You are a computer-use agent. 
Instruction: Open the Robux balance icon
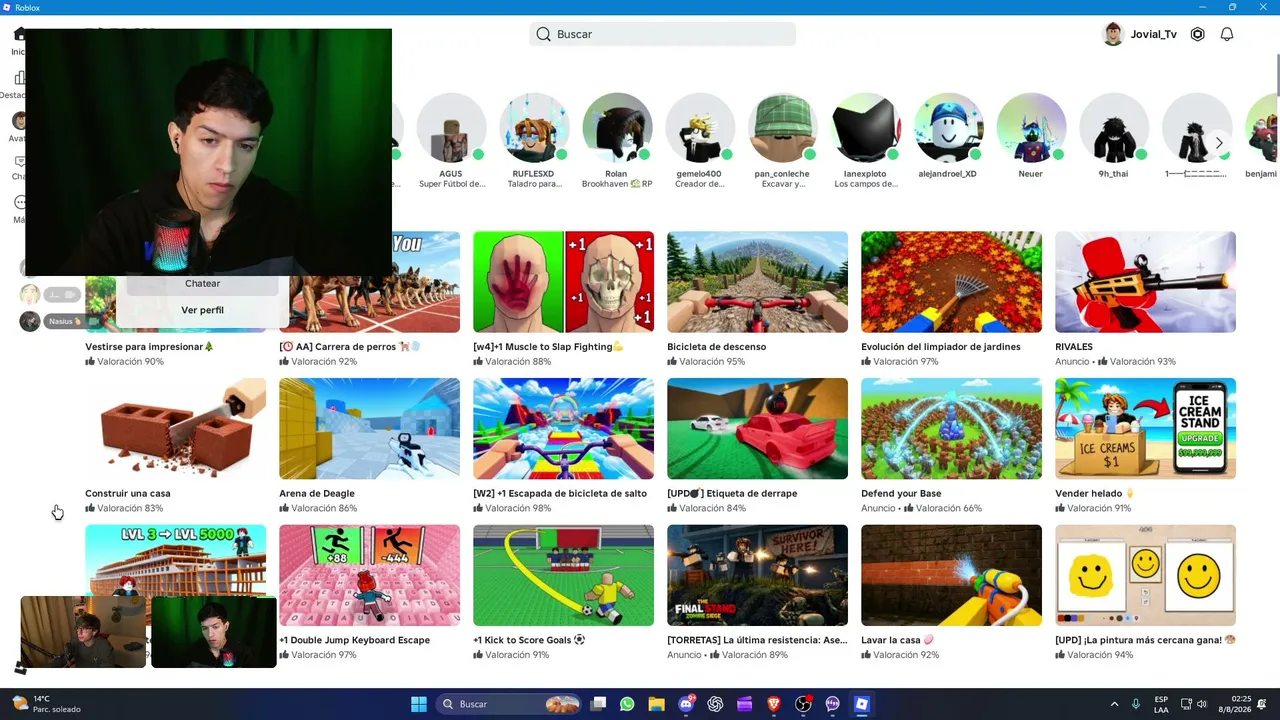click(1197, 34)
